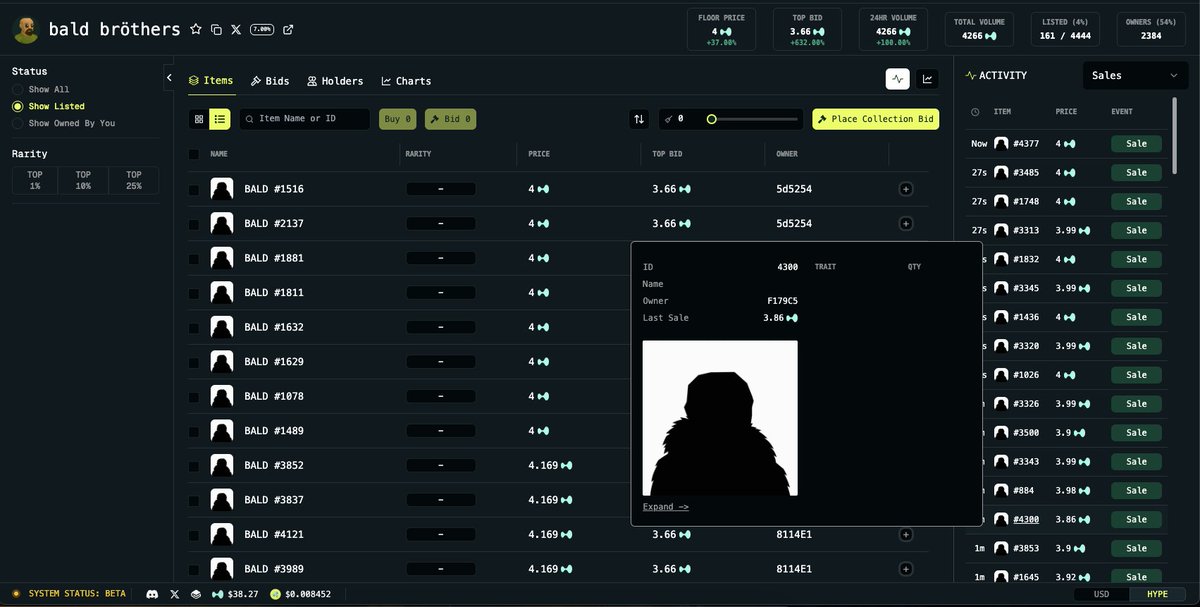Open the Items tab
The width and height of the screenshot is (1200, 607).
[x=212, y=81]
